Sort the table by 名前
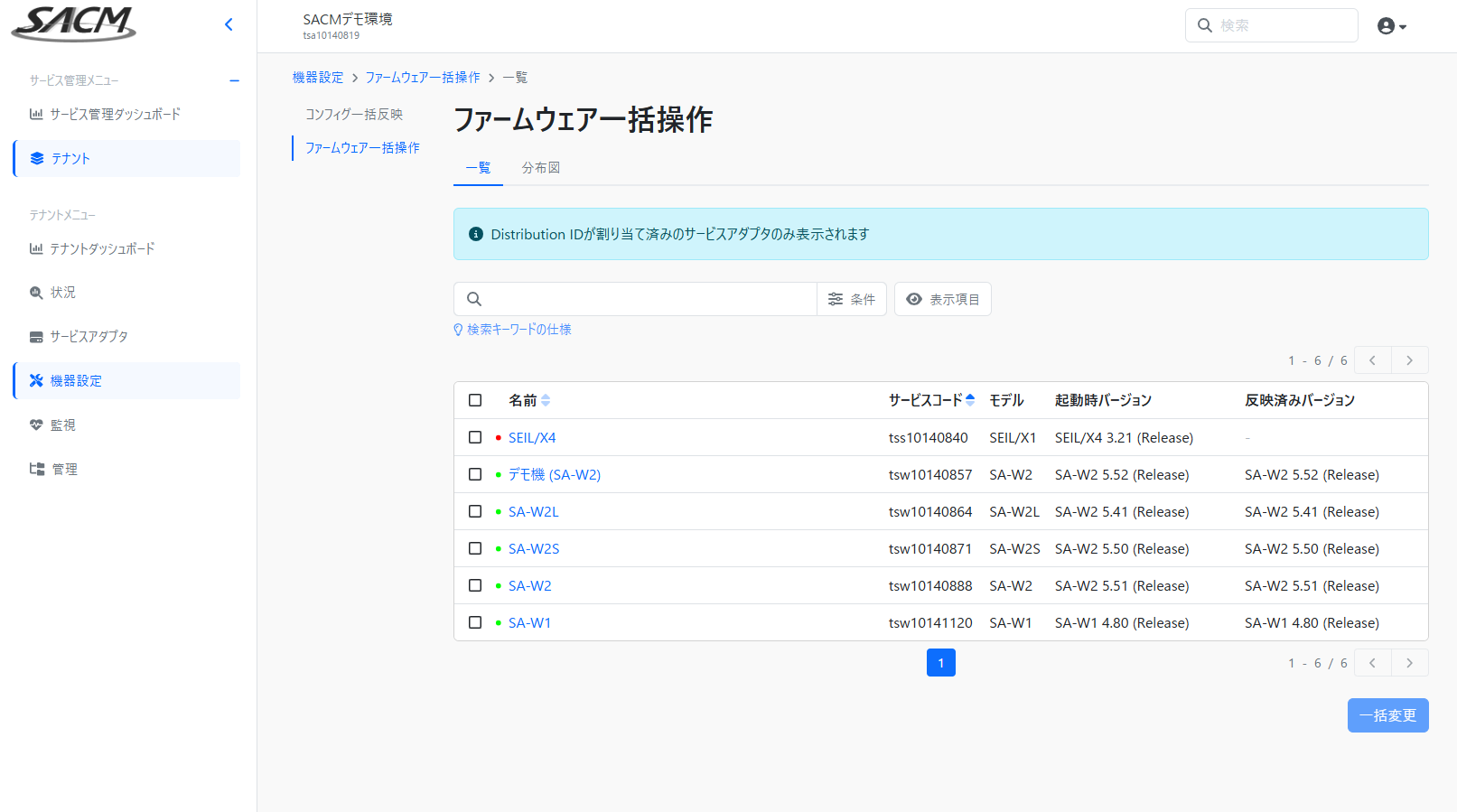Viewport: 1457px width, 812px height. (529, 400)
